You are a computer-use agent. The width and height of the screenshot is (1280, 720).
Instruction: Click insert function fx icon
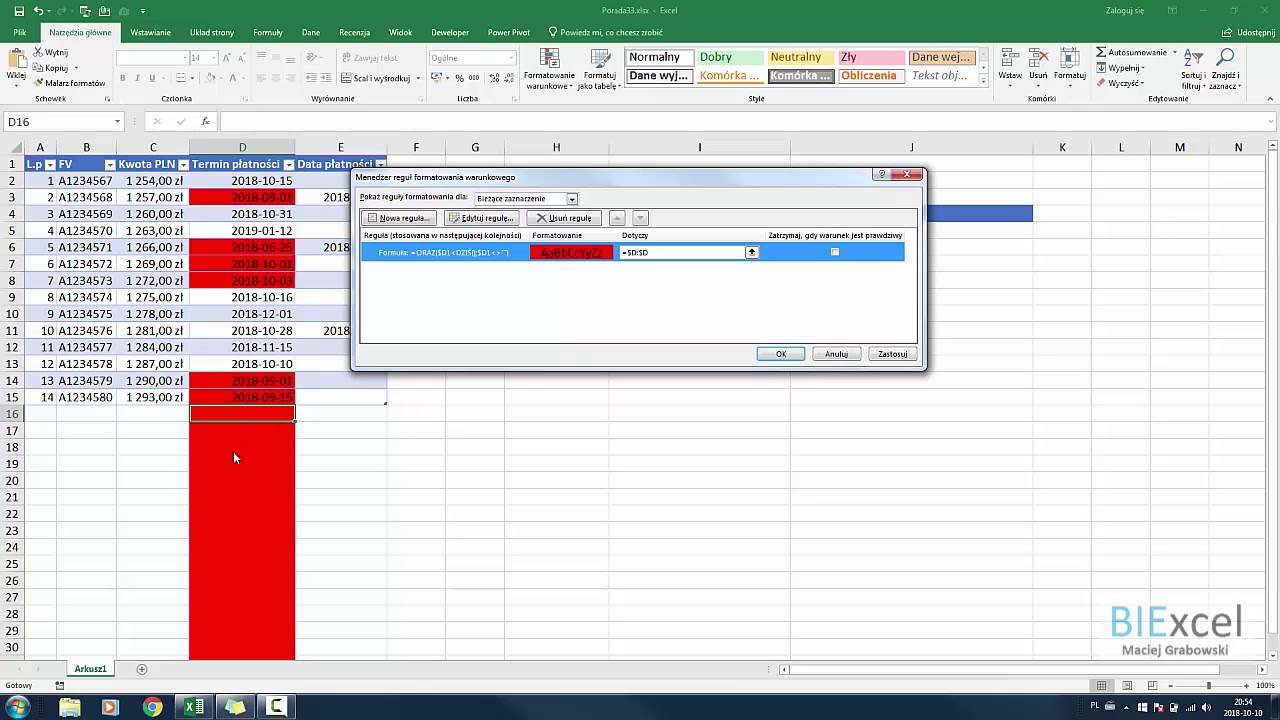pos(205,121)
